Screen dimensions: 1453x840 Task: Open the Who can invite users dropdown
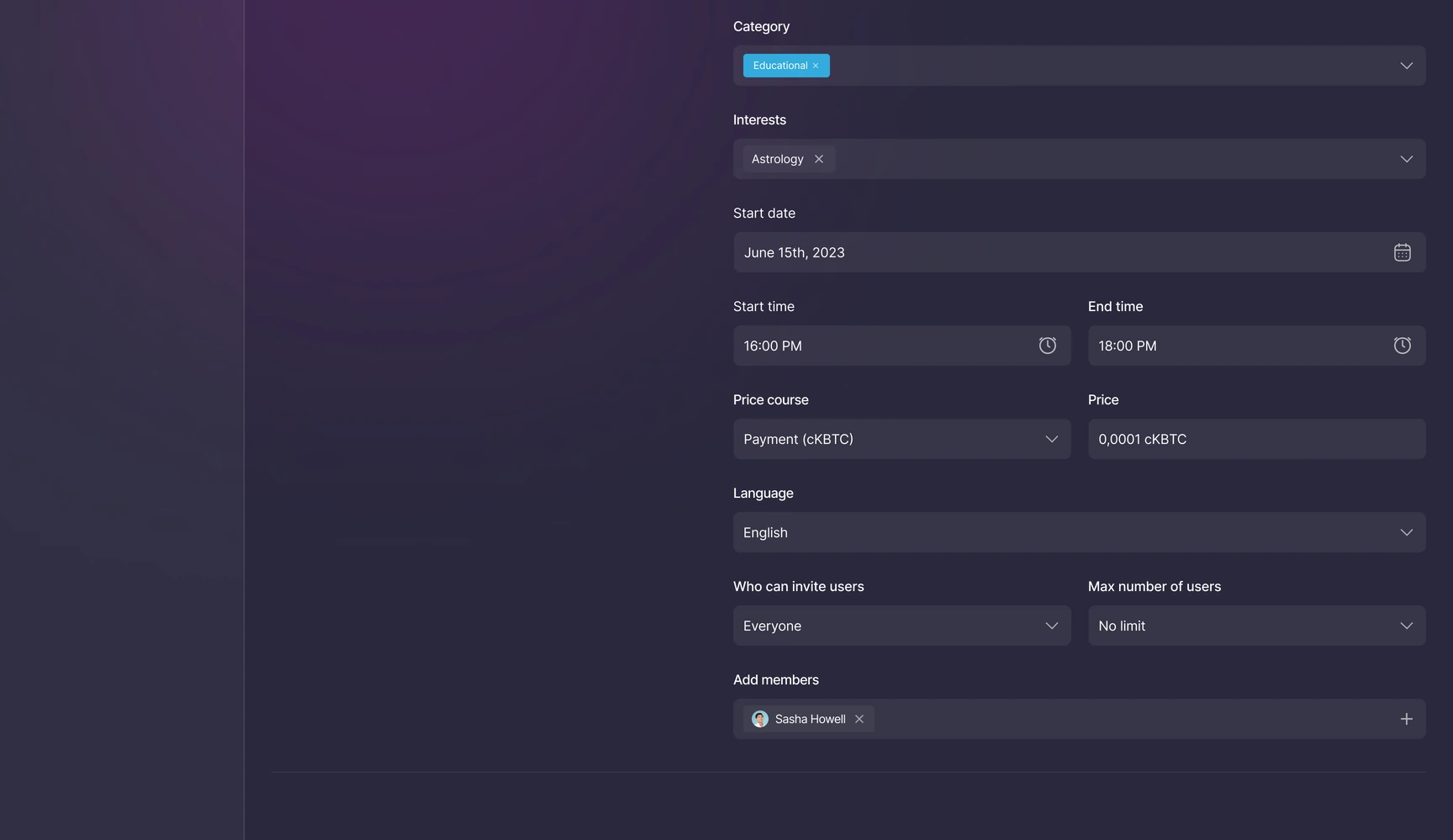click(901, 626)
